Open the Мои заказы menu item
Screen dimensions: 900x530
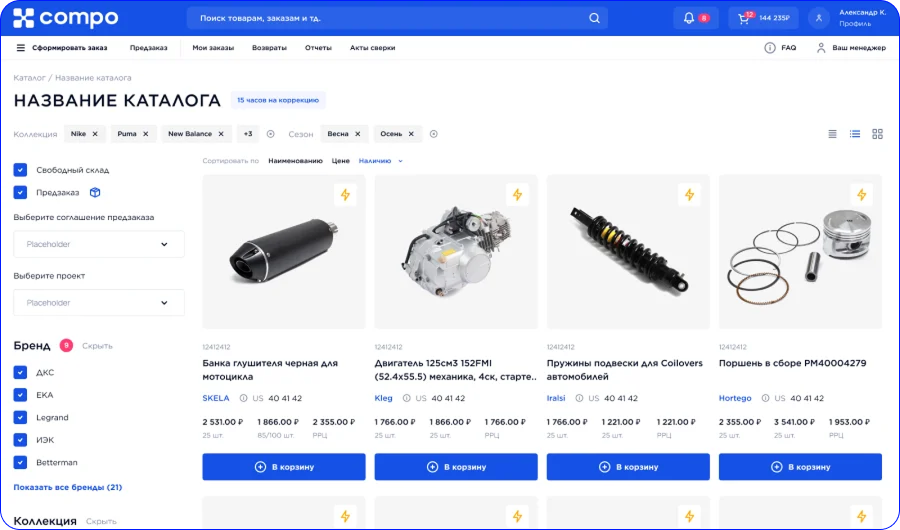click(x=213, y=48)
